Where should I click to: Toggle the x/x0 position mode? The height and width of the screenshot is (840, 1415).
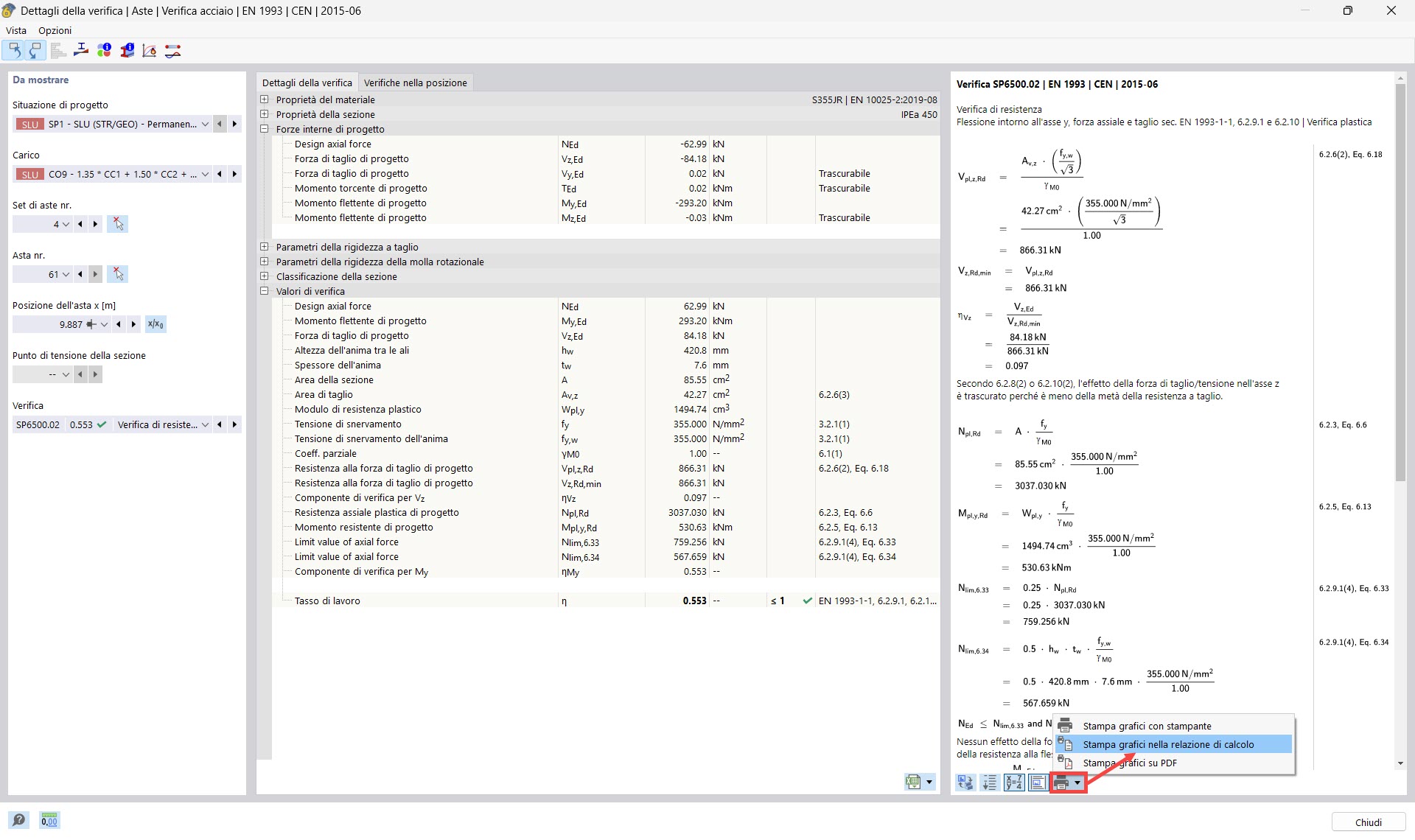[x=156, y=324]
